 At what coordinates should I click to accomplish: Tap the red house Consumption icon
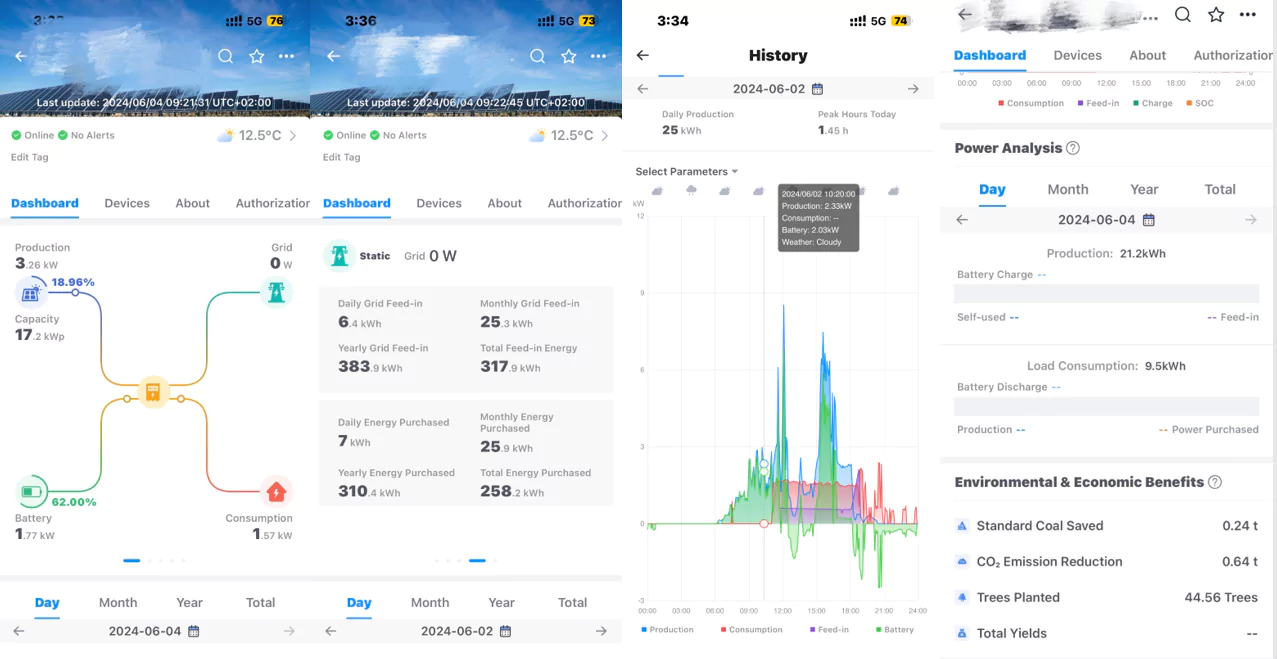point(276,491)
